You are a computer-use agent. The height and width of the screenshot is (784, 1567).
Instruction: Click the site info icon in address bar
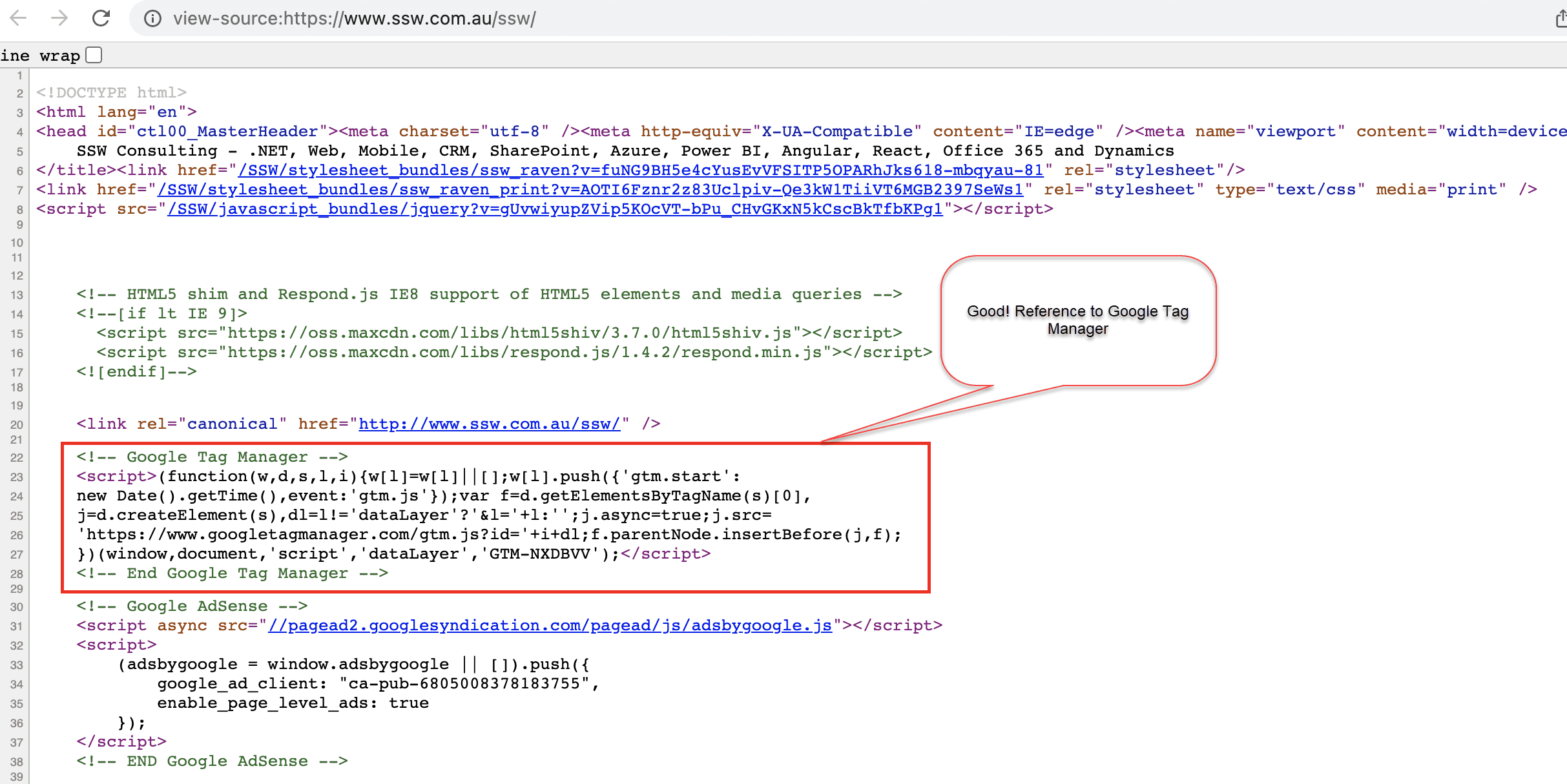[x=152, y=18]
